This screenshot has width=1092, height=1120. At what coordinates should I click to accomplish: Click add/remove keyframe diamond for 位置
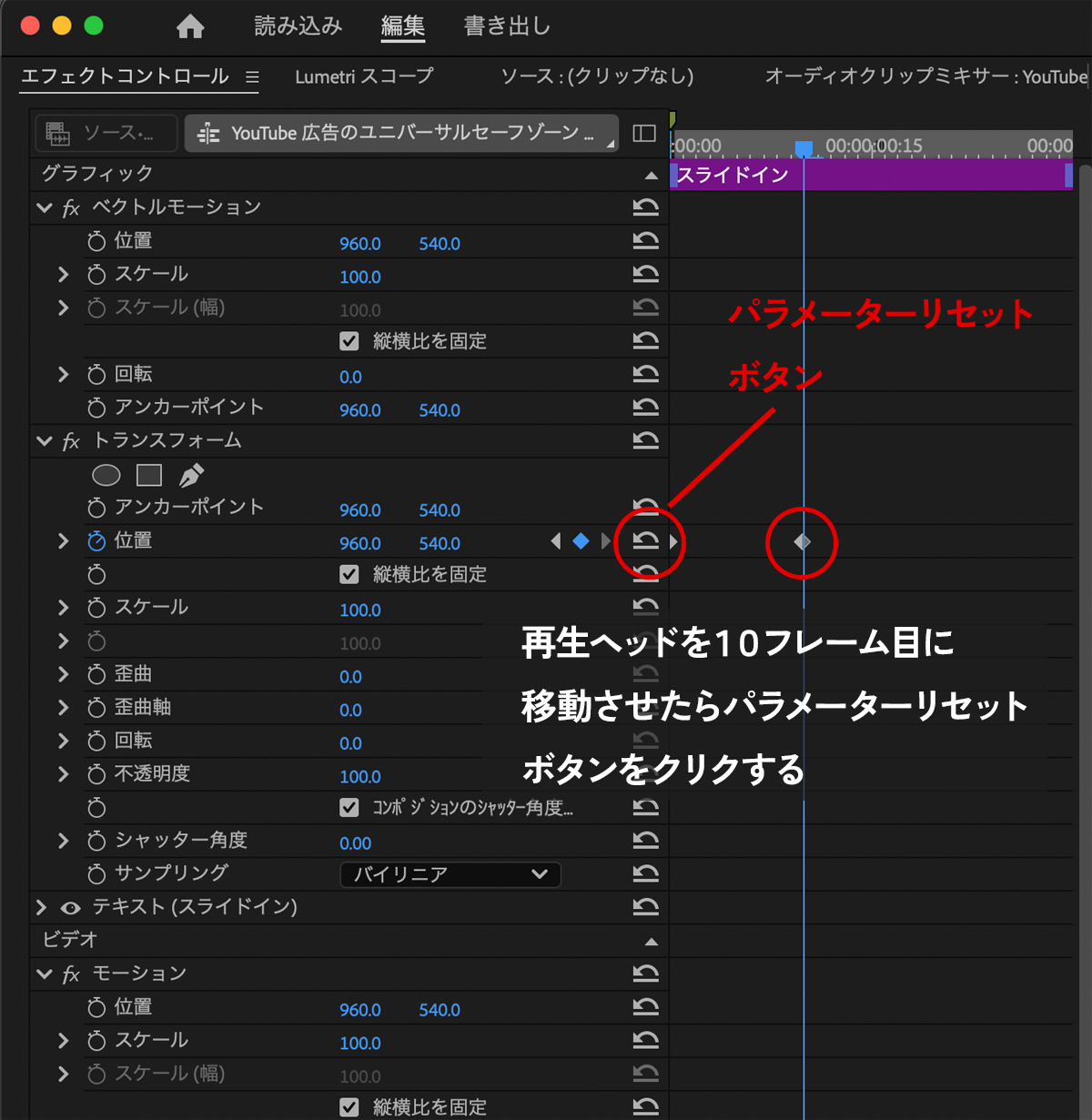point(581,541)
